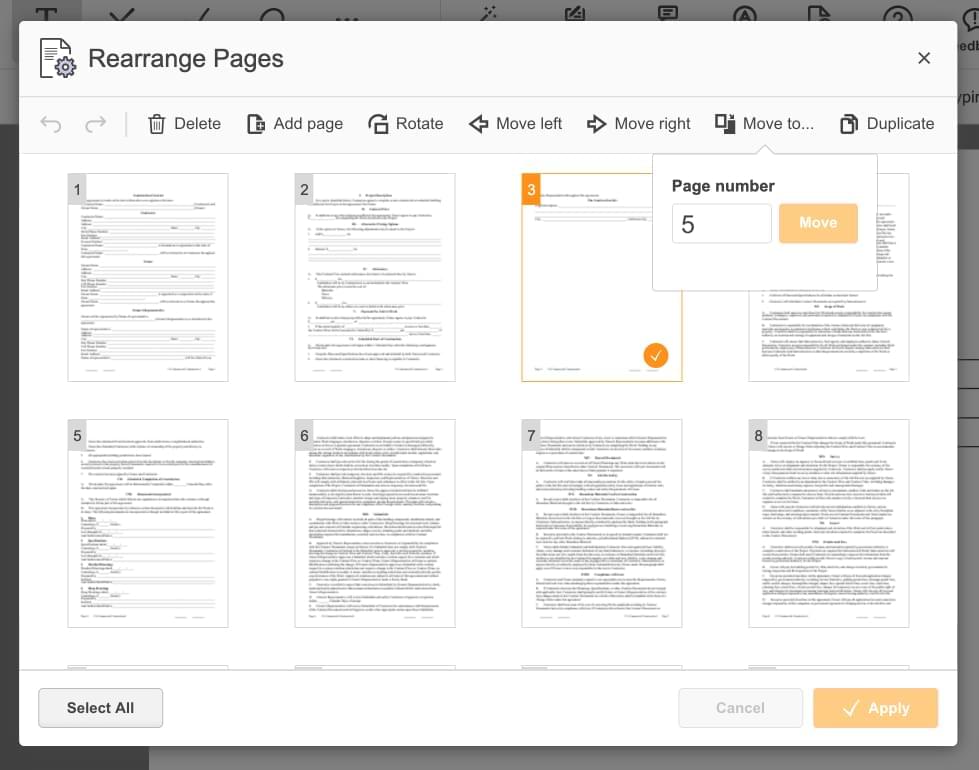Move the selected page left

tap(515, 124)
